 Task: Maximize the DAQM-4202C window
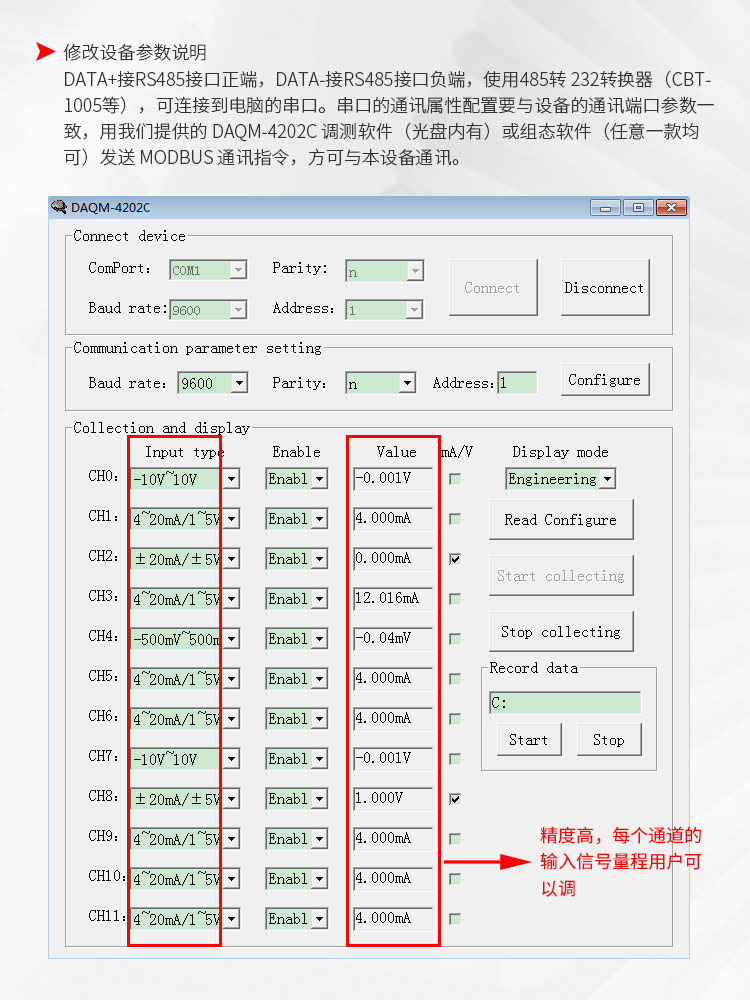point(638,207)
